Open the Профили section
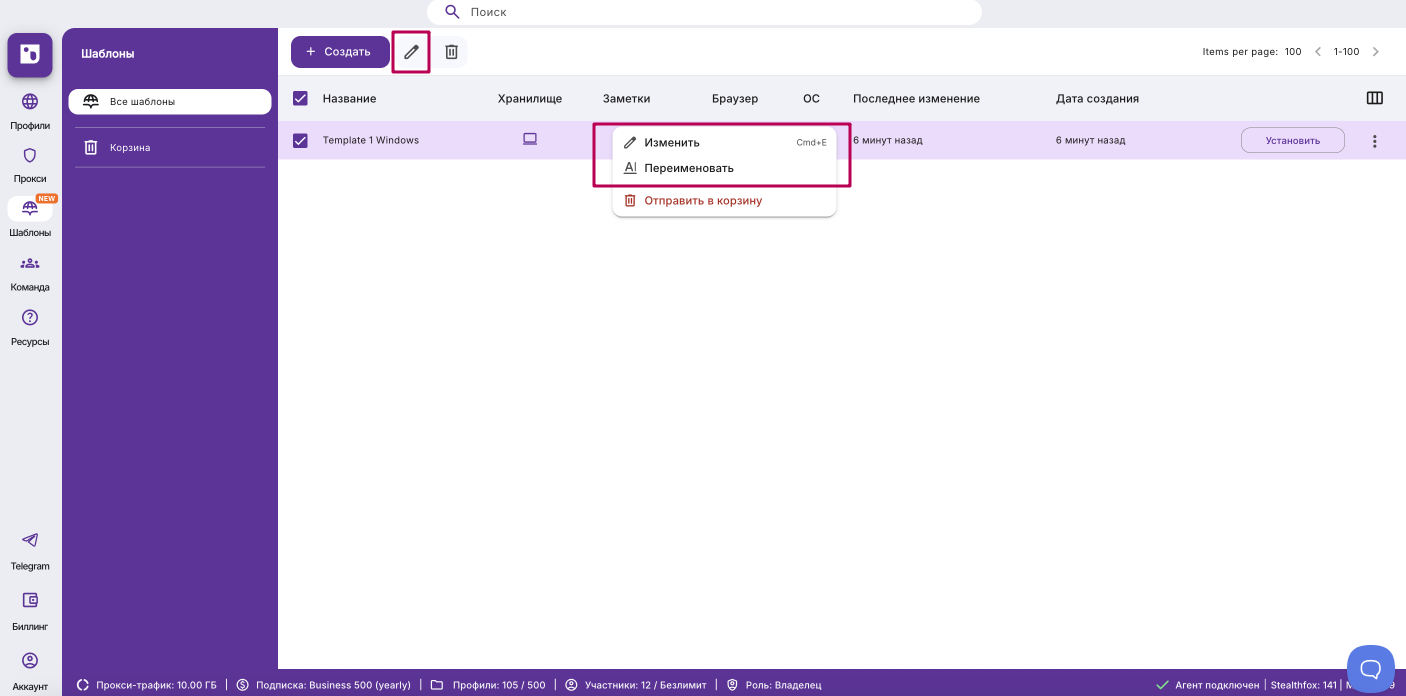1406x696 pixels. [30, 111]
